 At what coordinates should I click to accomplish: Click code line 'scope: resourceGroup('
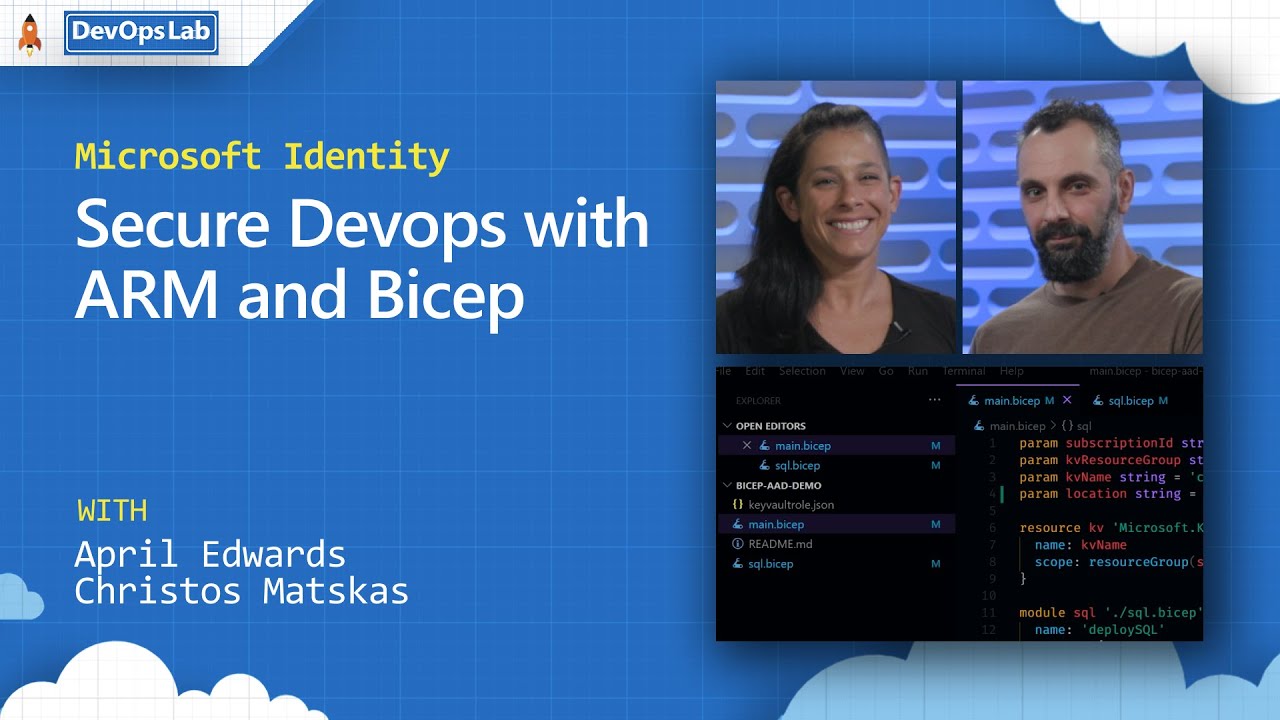[1119, 562]
